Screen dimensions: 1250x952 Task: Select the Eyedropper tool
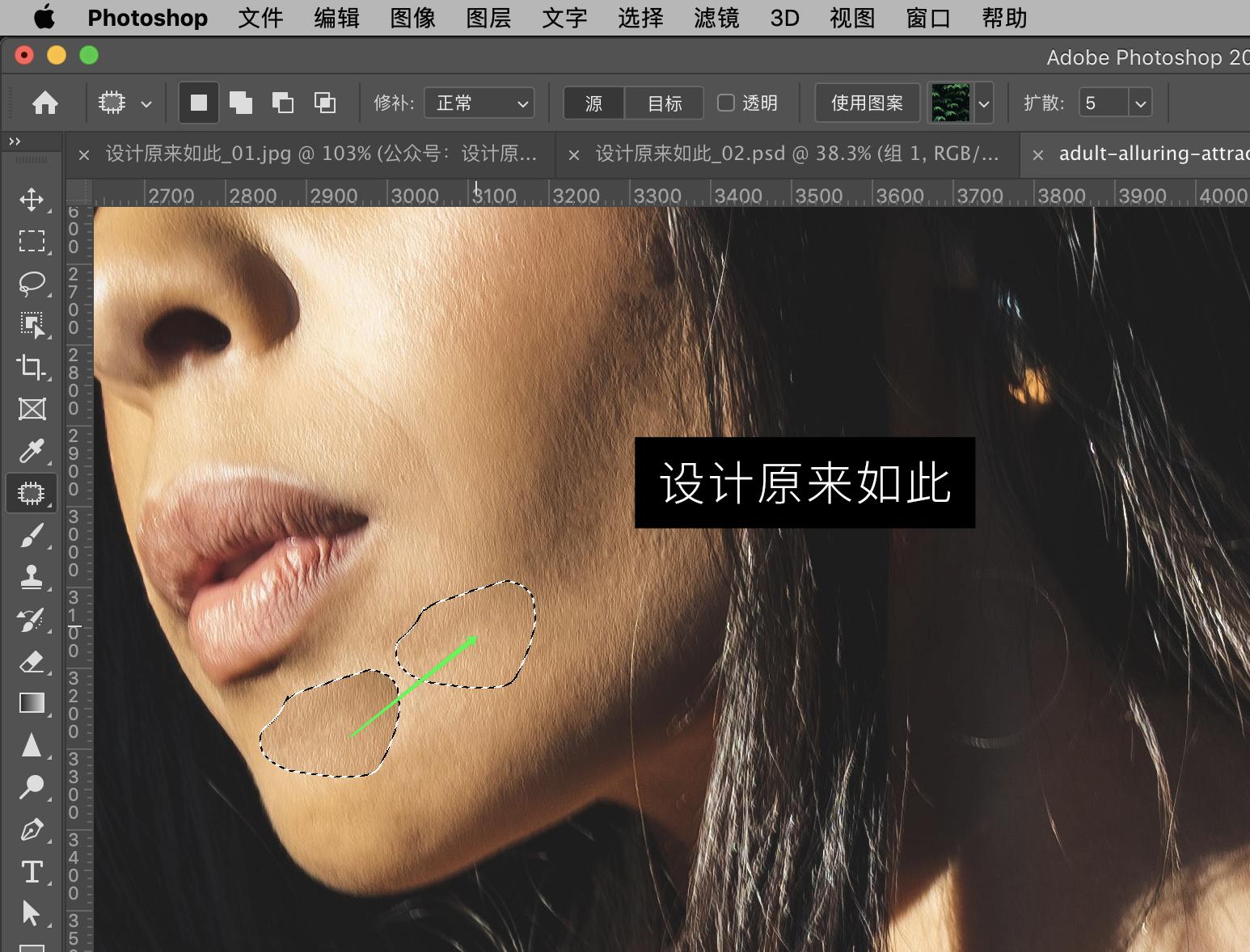32,451
